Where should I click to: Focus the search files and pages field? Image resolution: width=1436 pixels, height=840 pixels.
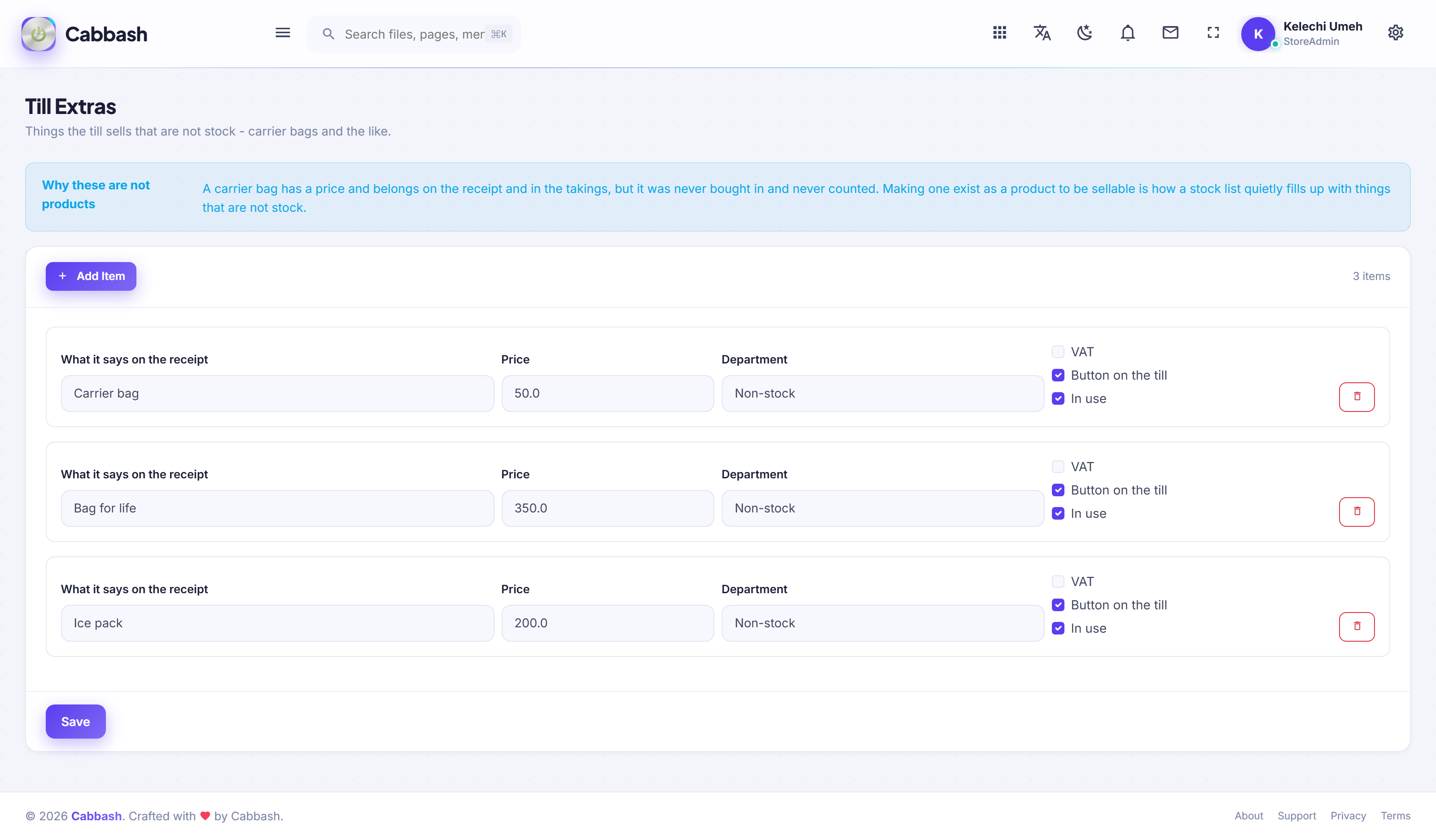(414, 34)
